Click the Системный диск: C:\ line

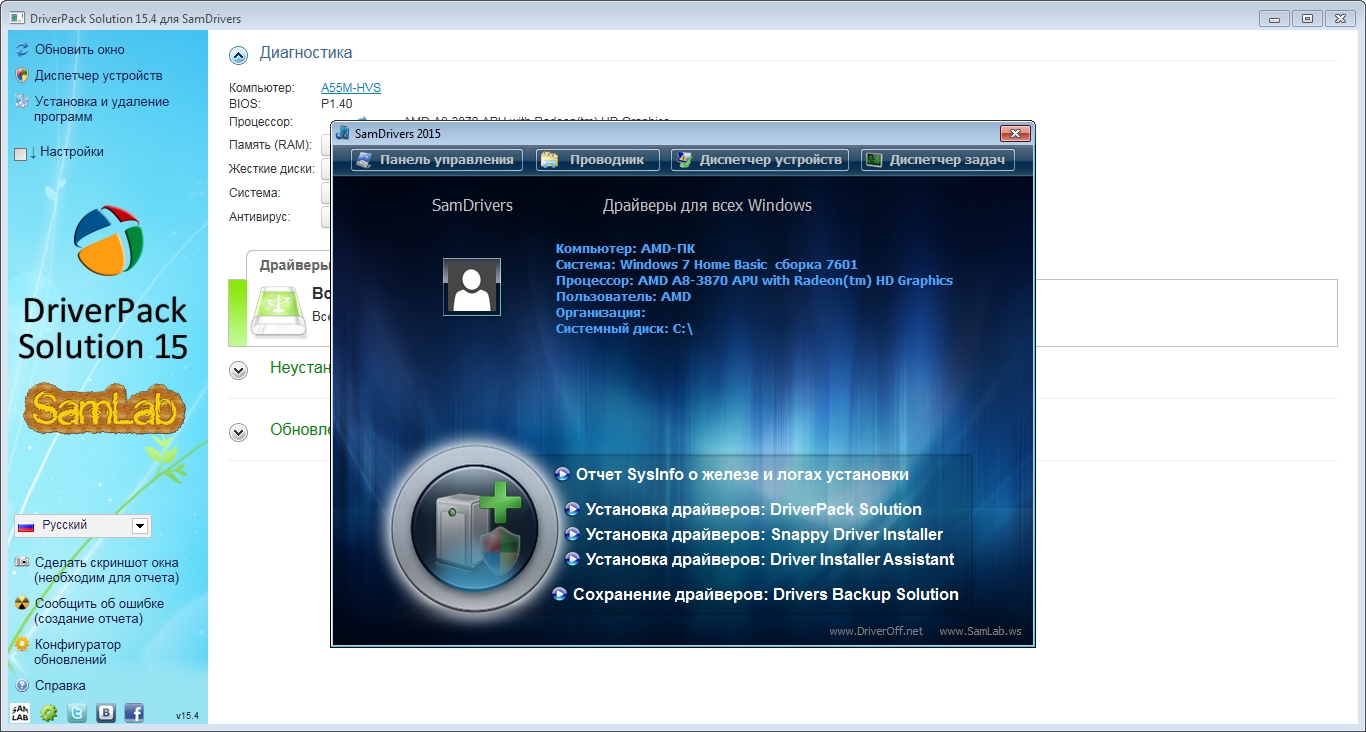point(624,328)
